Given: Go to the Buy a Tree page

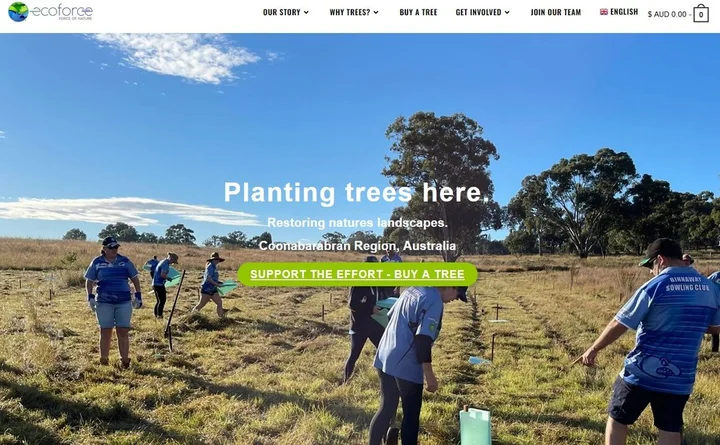Looking at the screenshot, I should [x=418, y=12].
